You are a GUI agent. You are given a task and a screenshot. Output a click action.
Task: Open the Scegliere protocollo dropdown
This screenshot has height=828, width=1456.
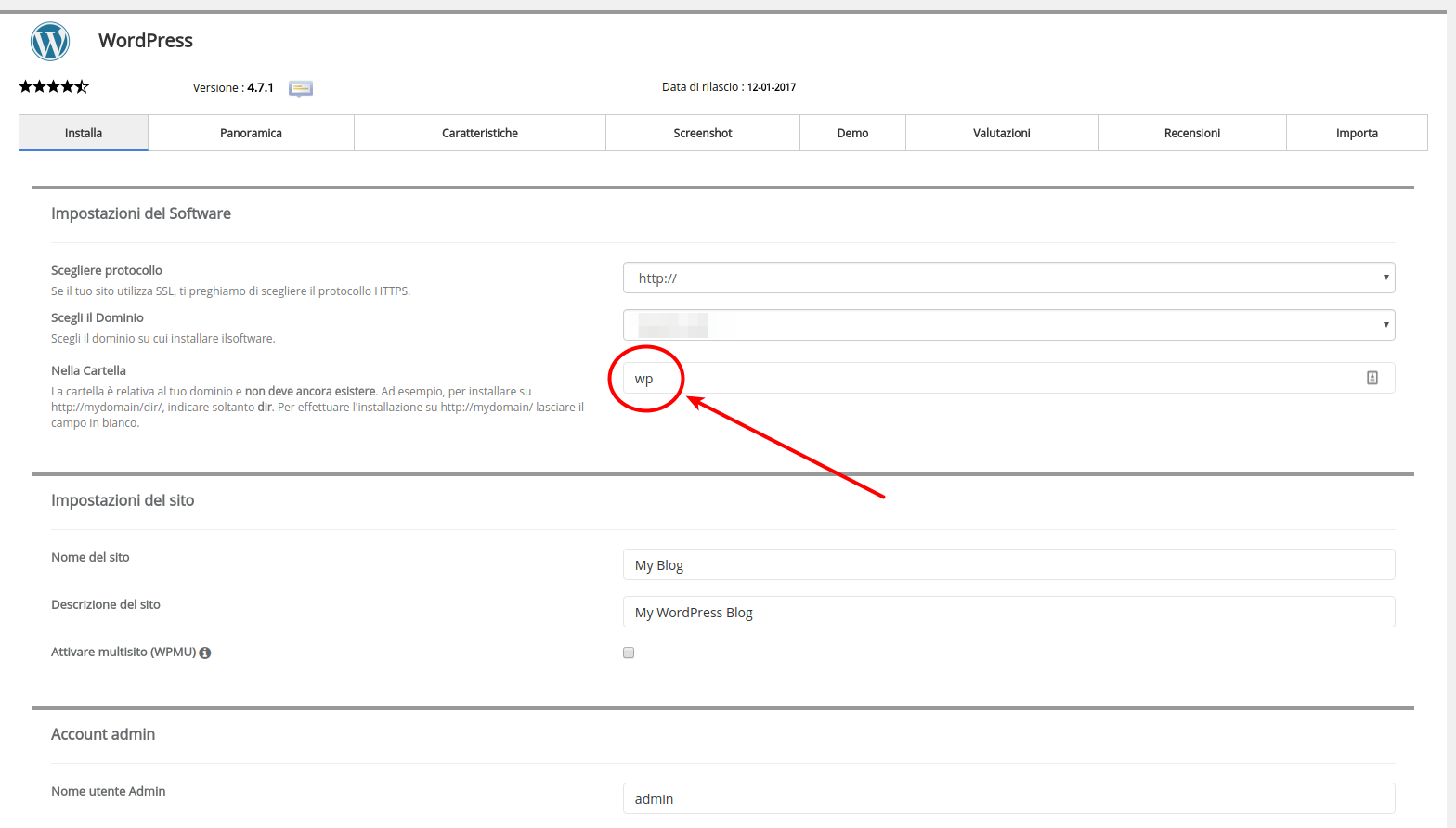pyautogui.click(x=1009, y=278)
